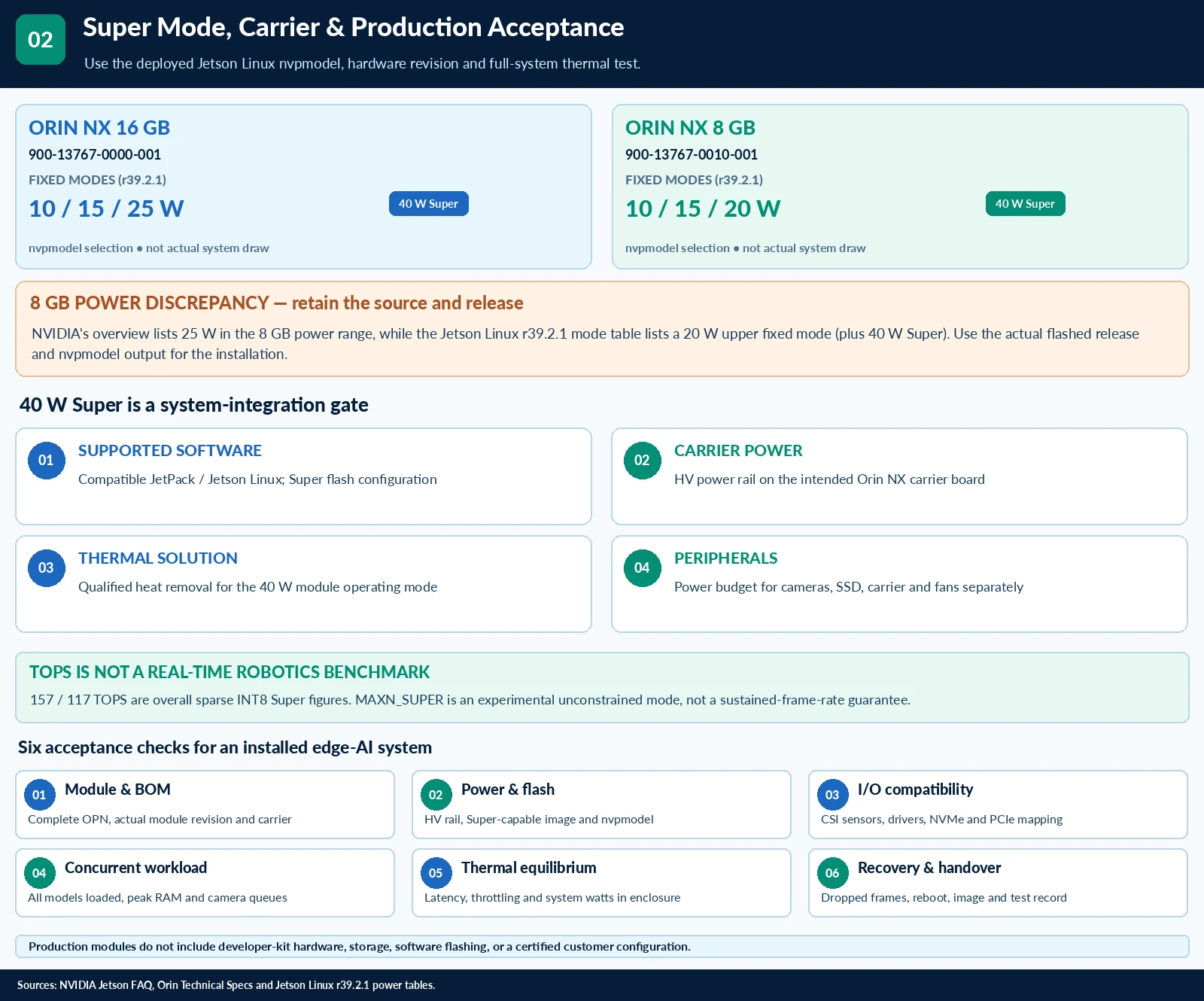Viewport: 1204px width, 1001px height.
Task: Click the 01 circle next to Module & BOM
Action: pos(39,795)
